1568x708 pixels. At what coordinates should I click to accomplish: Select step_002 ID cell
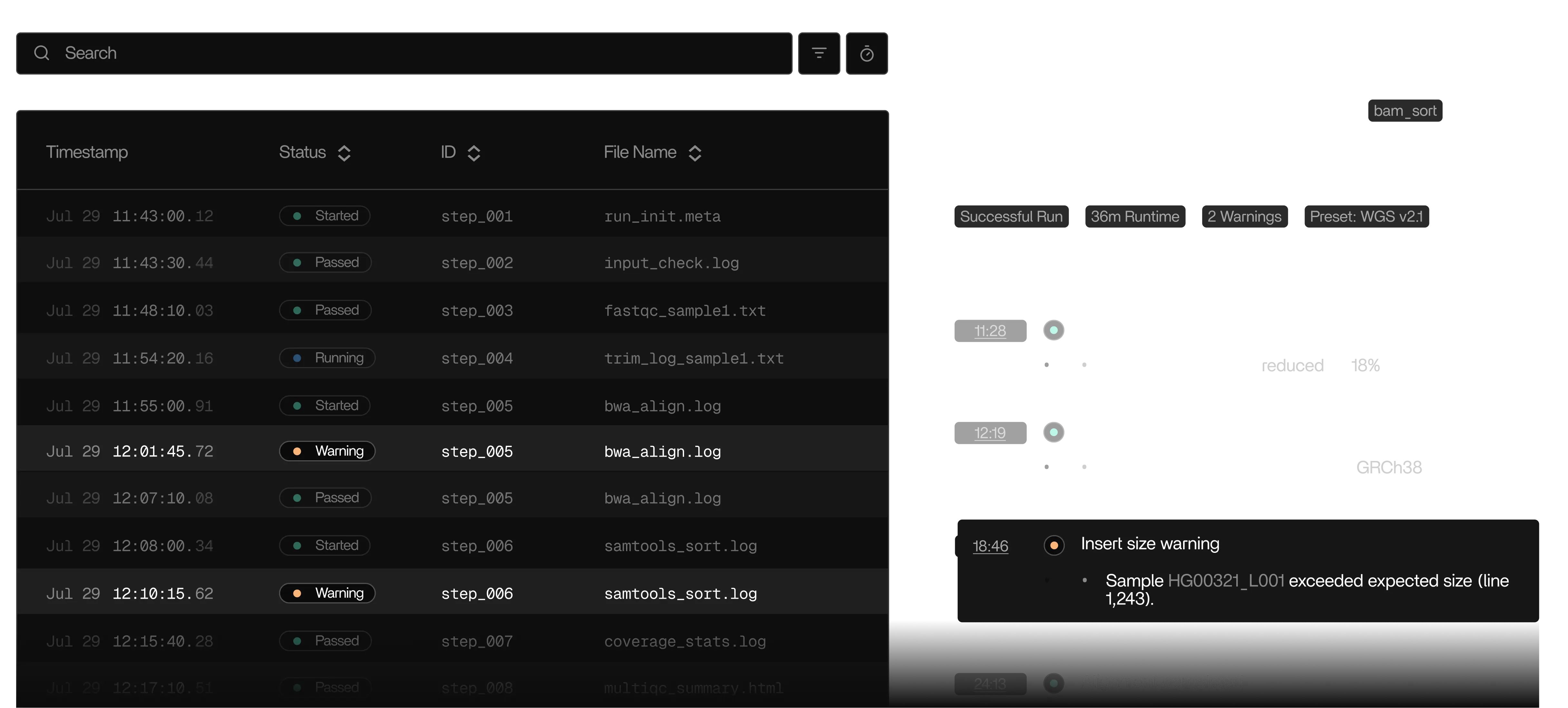coord(476,263)
